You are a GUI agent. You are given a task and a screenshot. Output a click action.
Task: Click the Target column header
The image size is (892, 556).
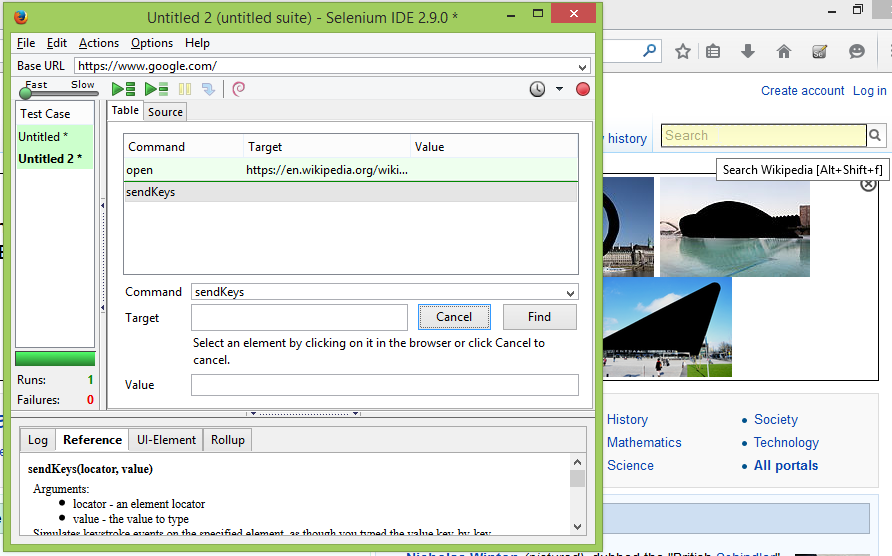(327, 147)
